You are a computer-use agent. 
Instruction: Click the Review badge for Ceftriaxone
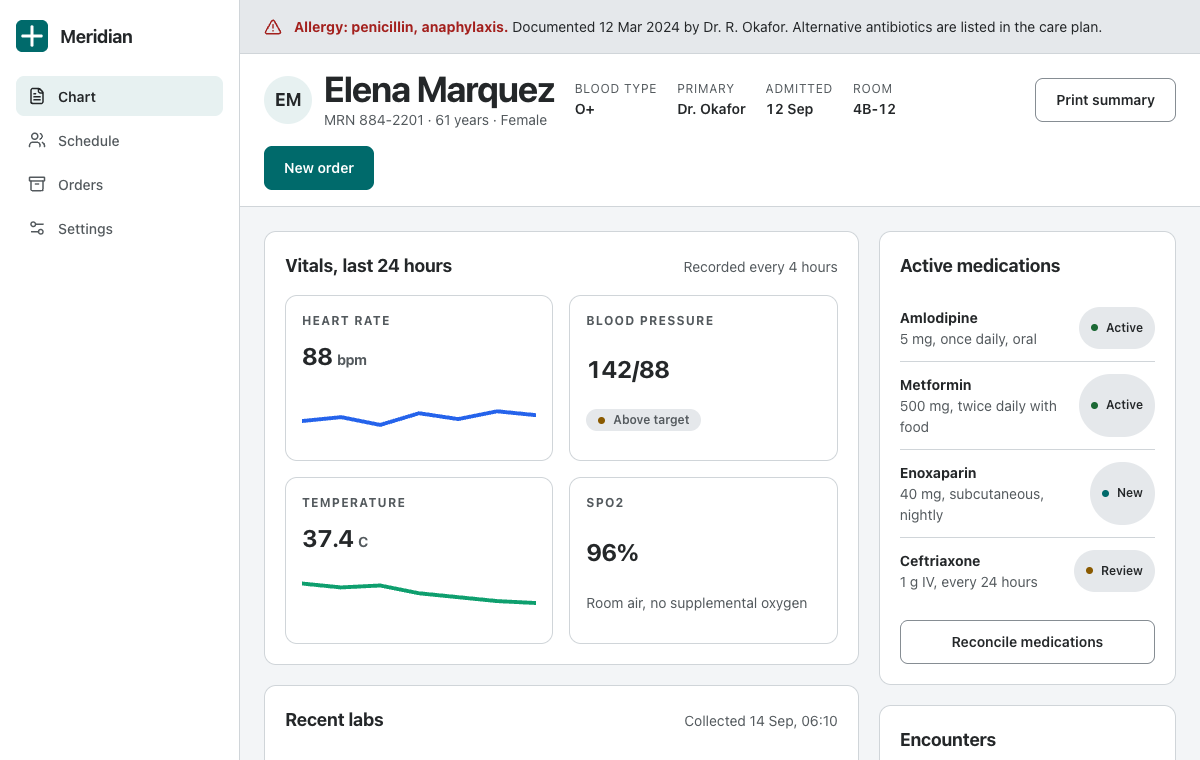click(x=1114, y=571)
